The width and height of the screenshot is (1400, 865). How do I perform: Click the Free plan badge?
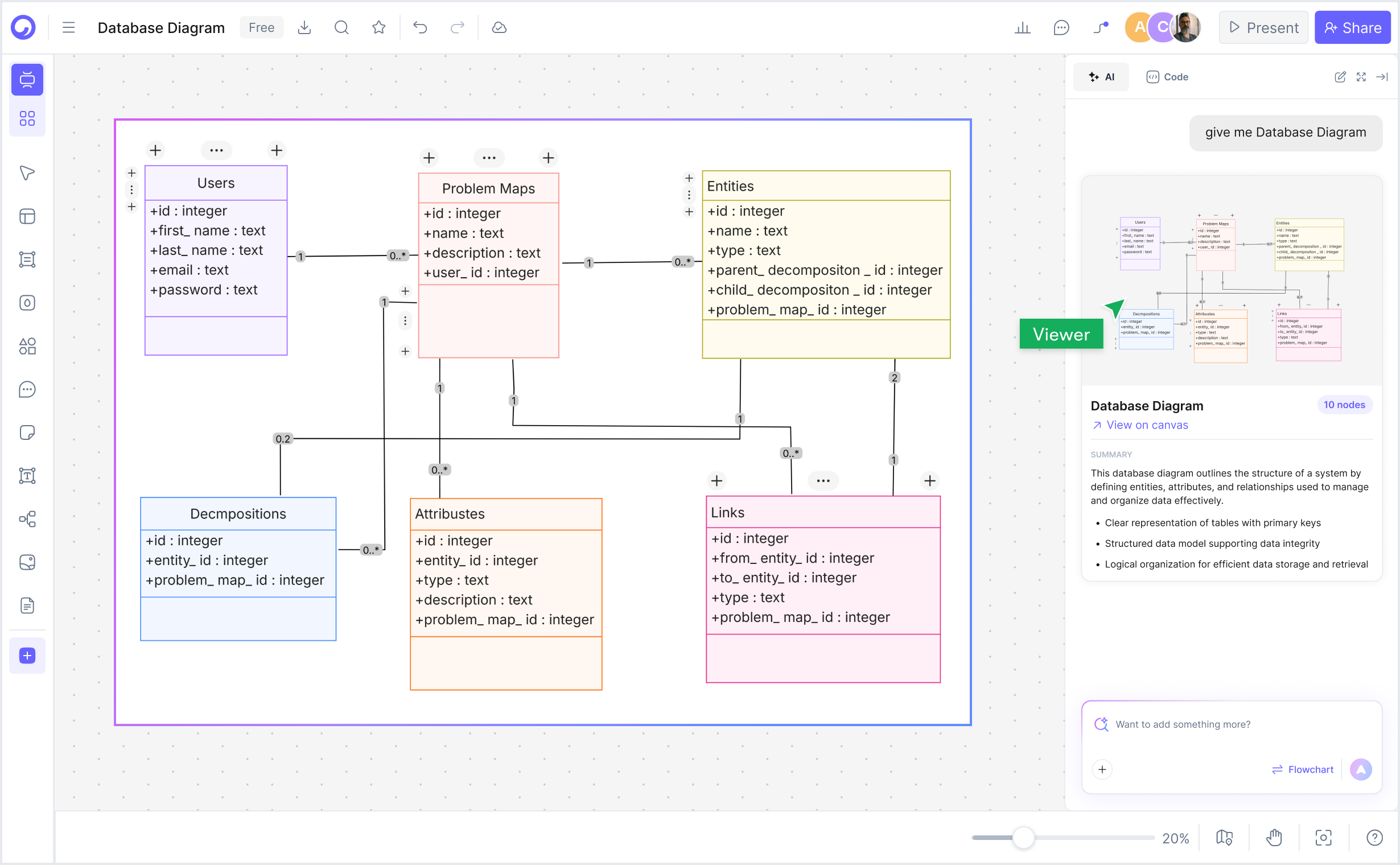(261, 27)
